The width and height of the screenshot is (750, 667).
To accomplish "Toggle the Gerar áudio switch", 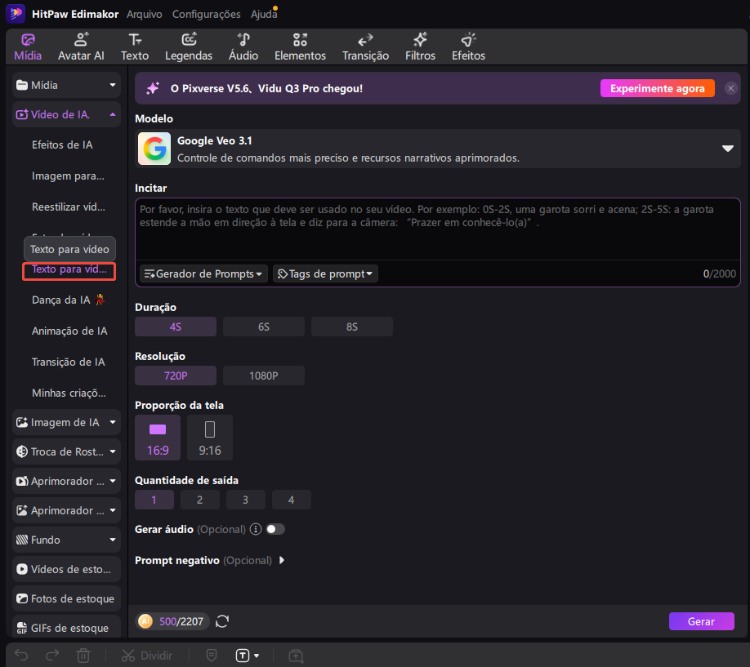I will coord(275,529).
